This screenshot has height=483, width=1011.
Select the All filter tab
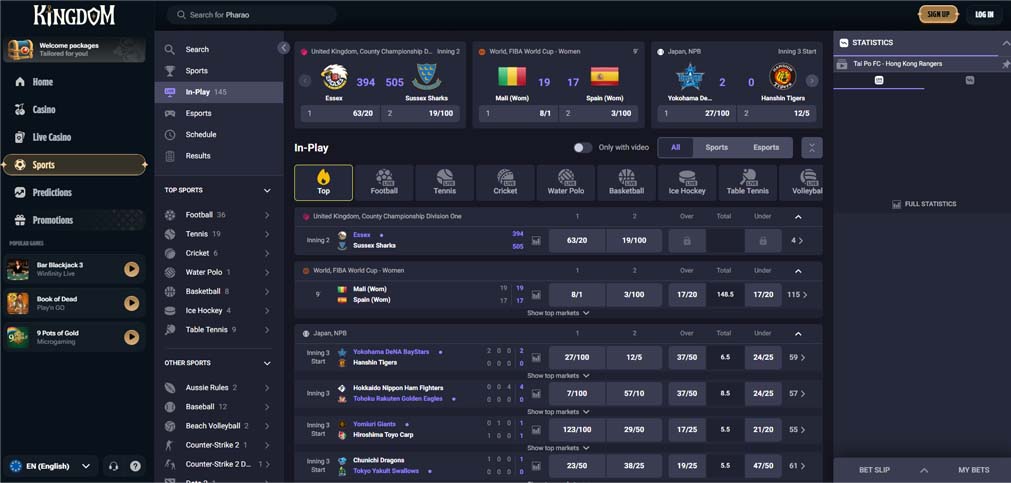point(676,148)
